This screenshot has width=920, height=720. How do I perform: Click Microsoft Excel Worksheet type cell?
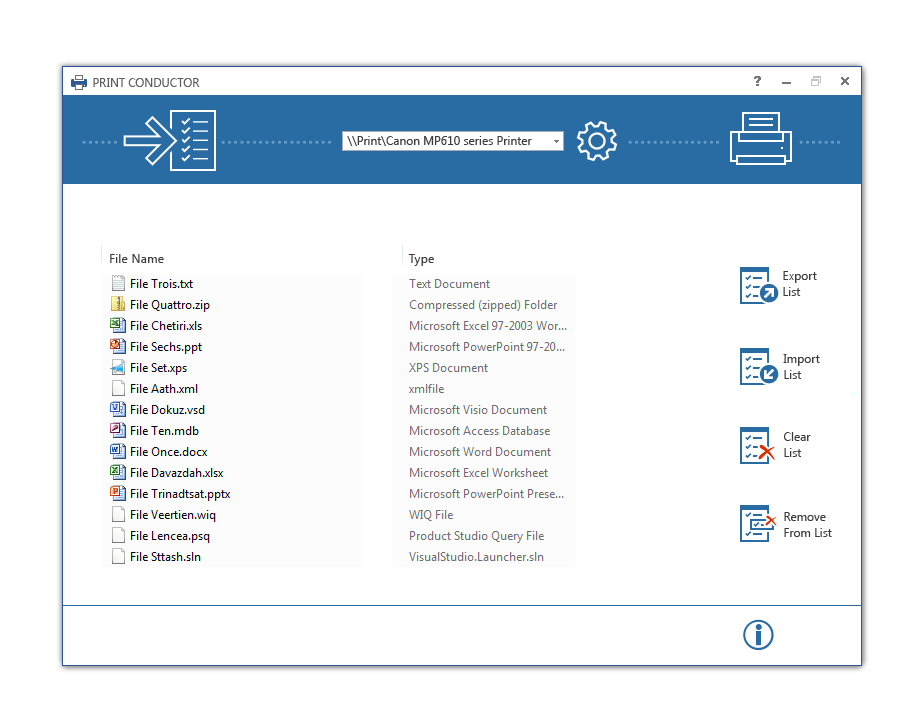point(478,473)
